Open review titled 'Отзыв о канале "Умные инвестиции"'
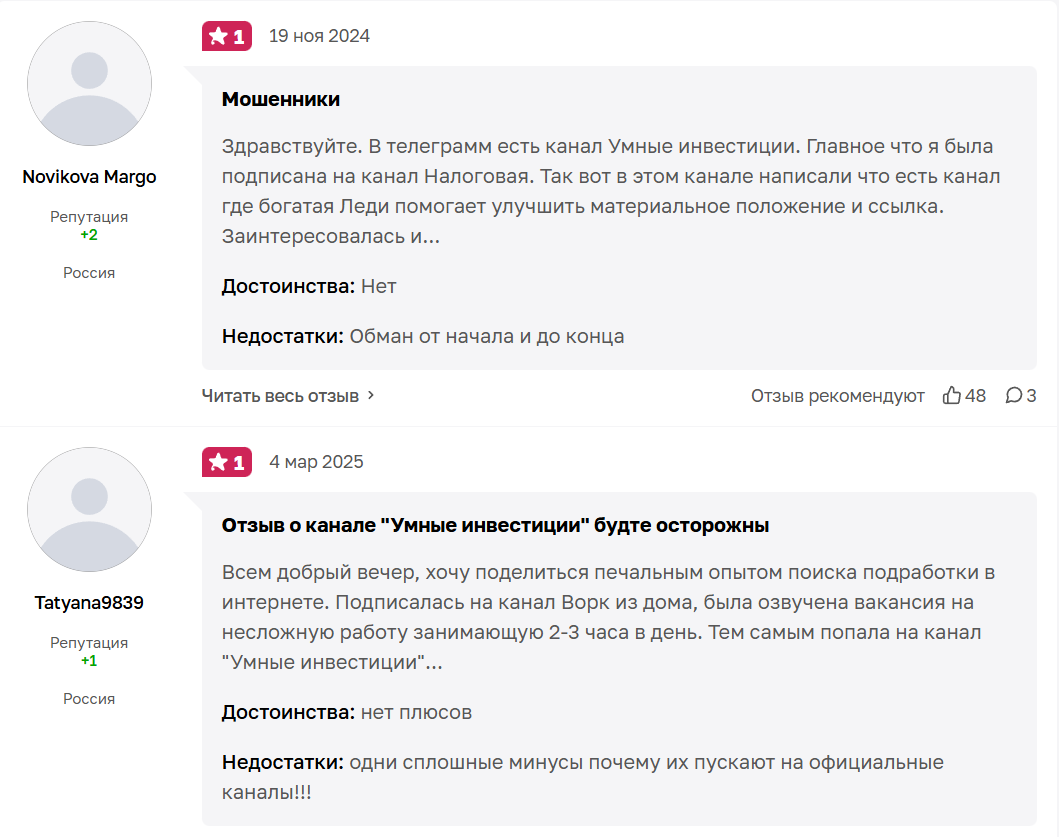Screen dimensions: 1059x837 (495, 525)
